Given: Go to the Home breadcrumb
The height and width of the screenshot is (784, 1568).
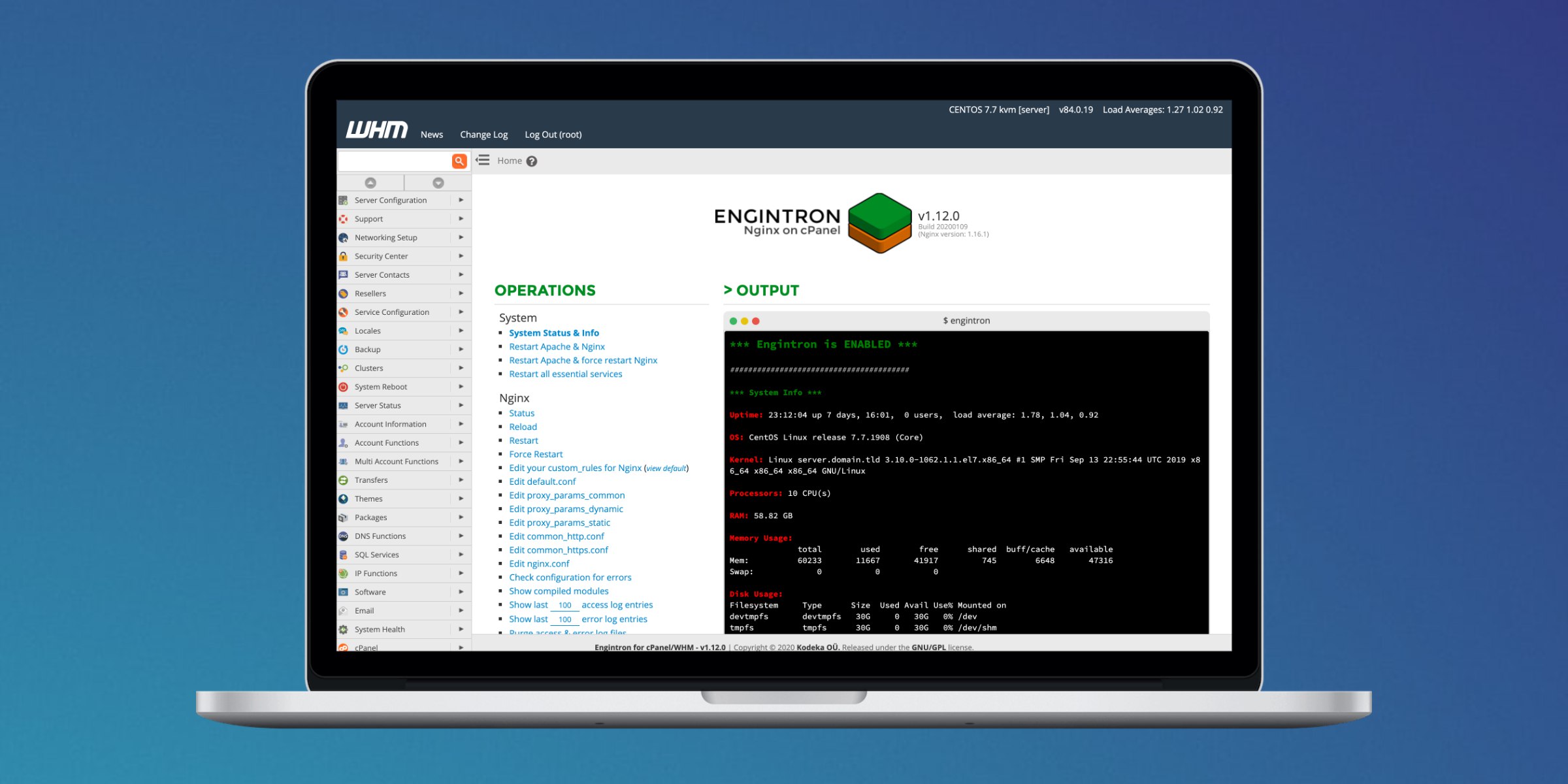Looking at the screenshot, I should pos(510,161).
